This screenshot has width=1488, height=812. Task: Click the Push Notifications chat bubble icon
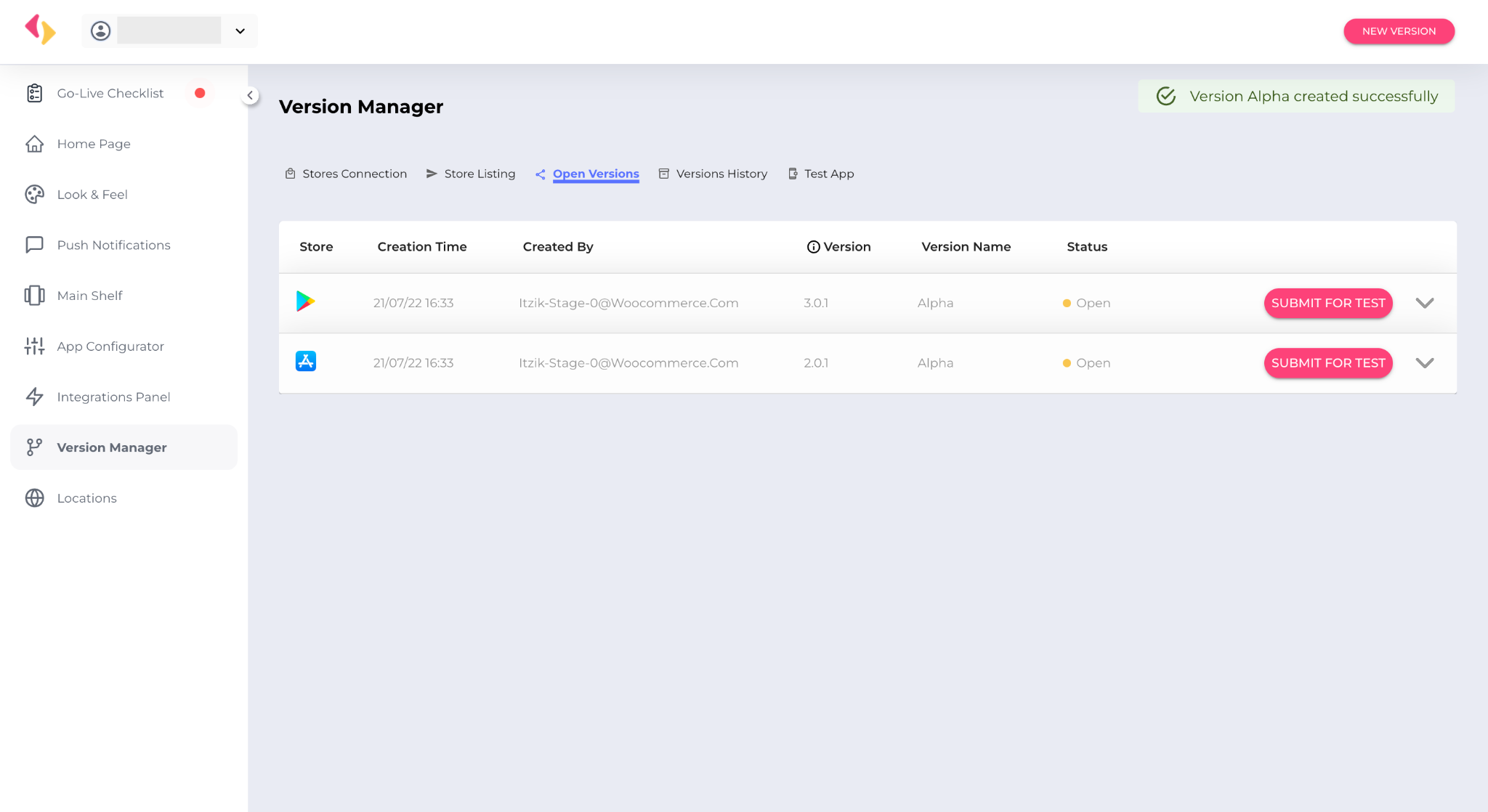34,245
